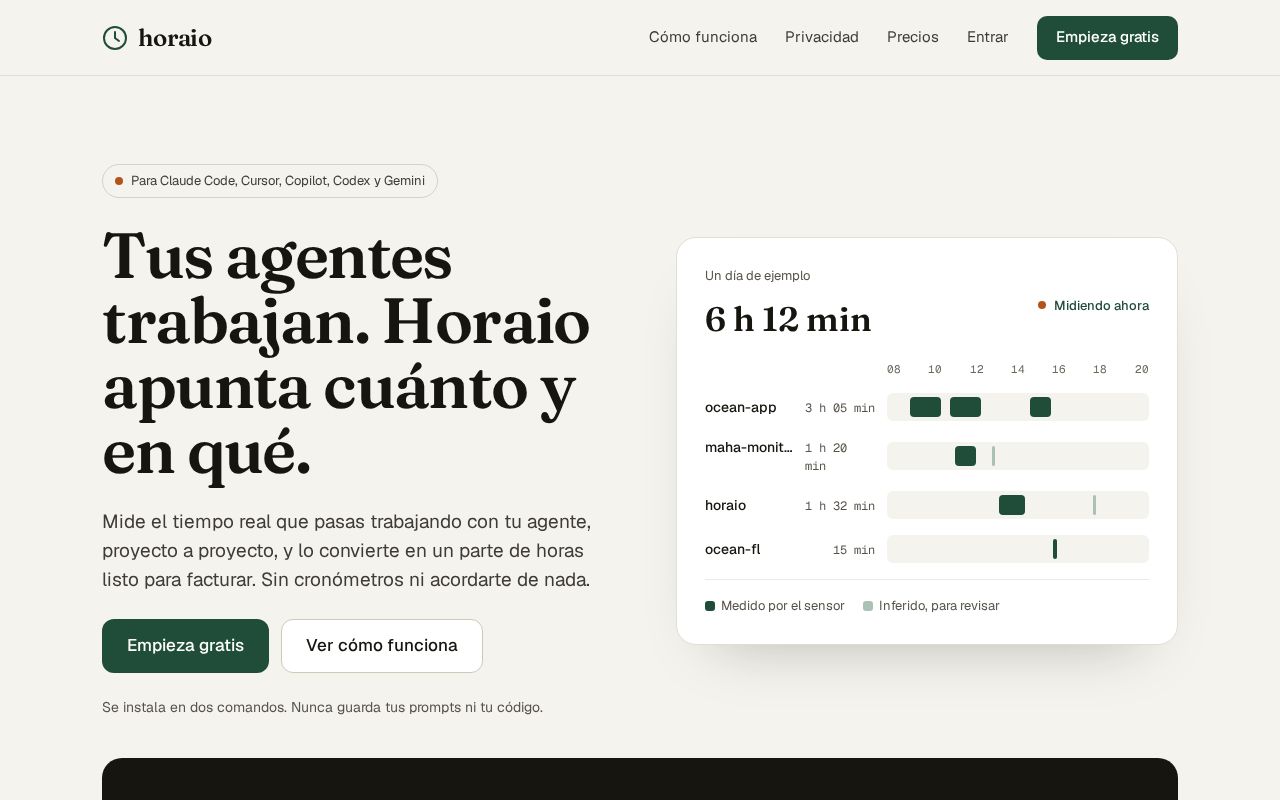Image resolution: width=1280 pixels, height=800 pixels.
Task: Click Empieza gratis in the header
Action: click(1107, 38)
